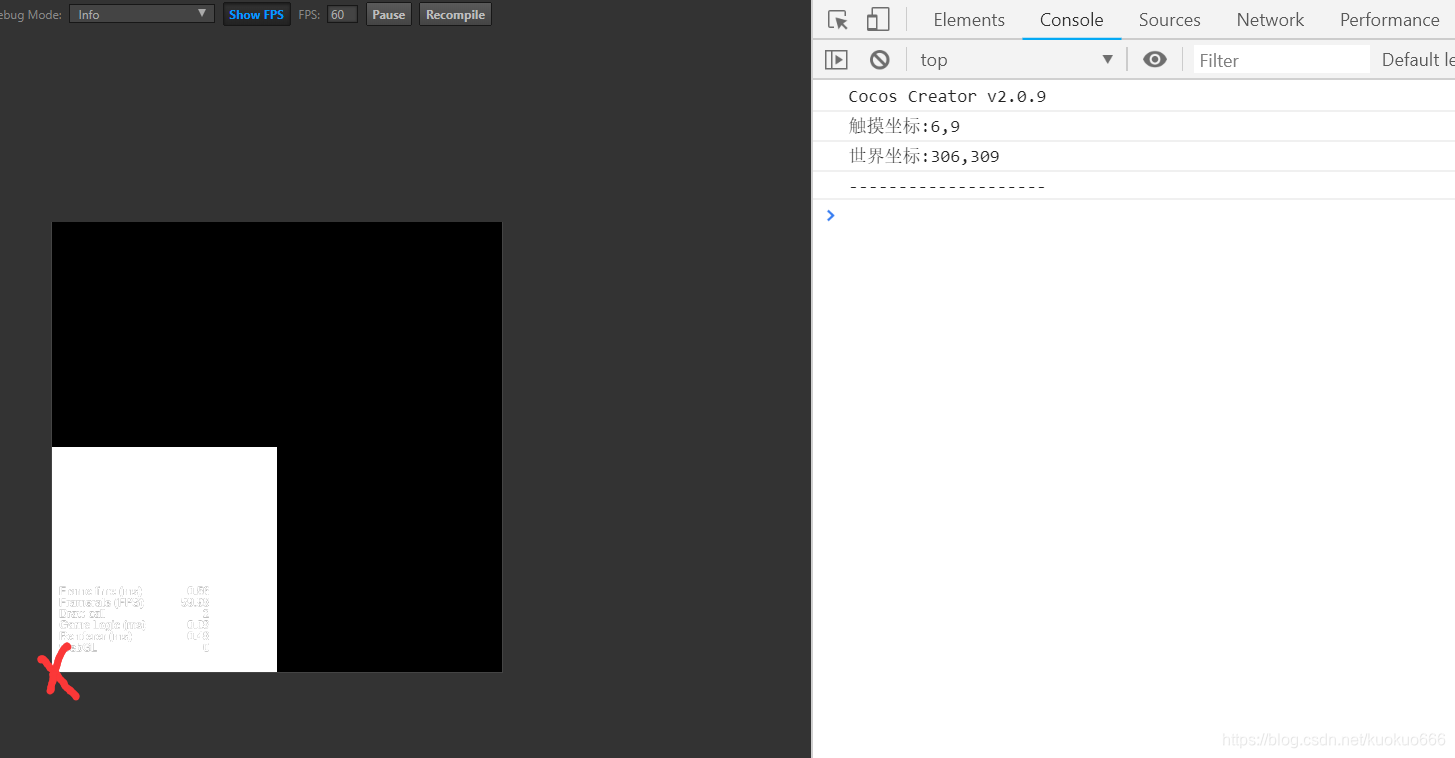Open the Debug Mode Info dropdown
This screenshot has height=758, width=1455.
[142, 14]
